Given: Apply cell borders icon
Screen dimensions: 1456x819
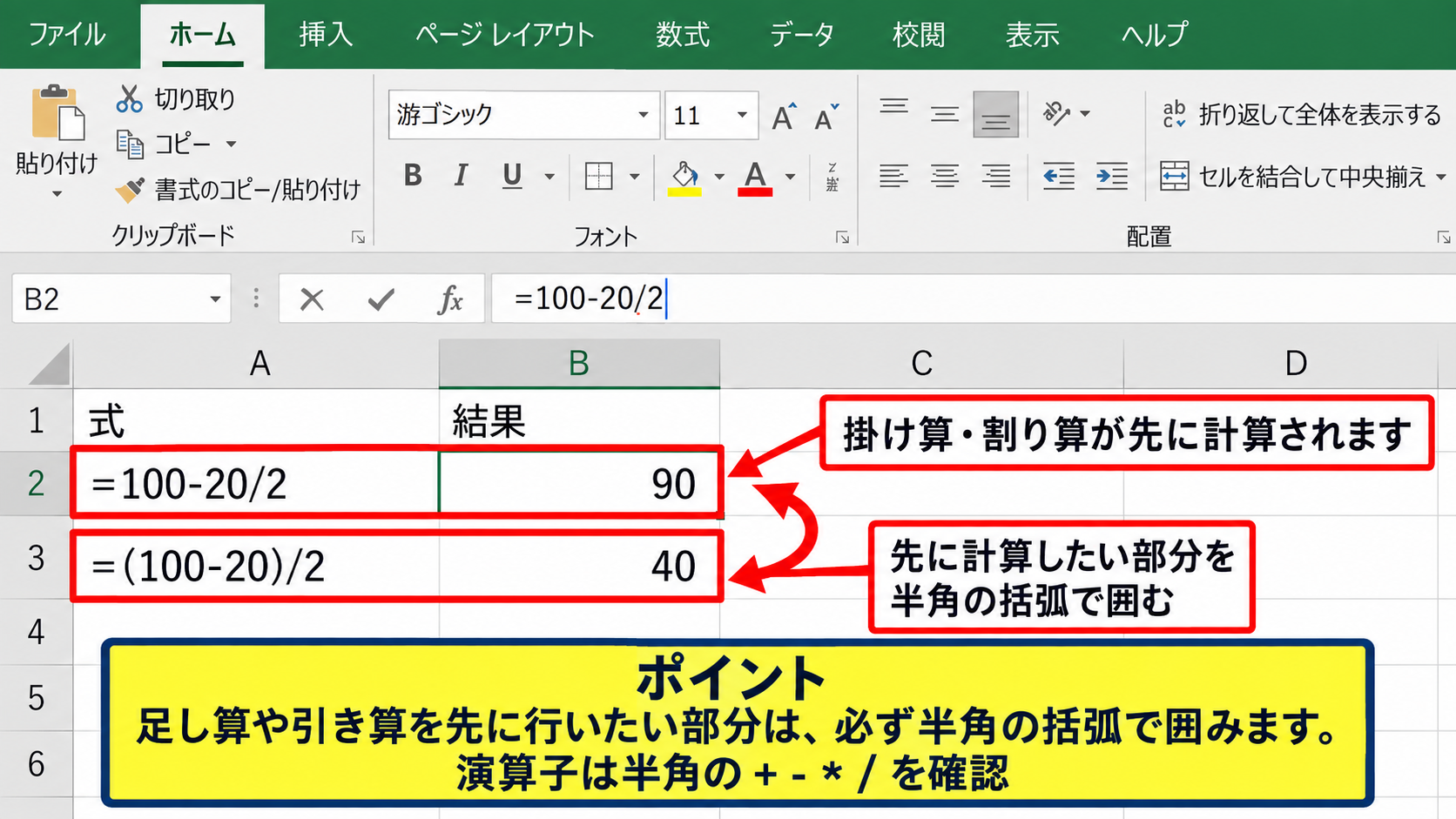Looking at the screenshot, I should coord(599,176).
